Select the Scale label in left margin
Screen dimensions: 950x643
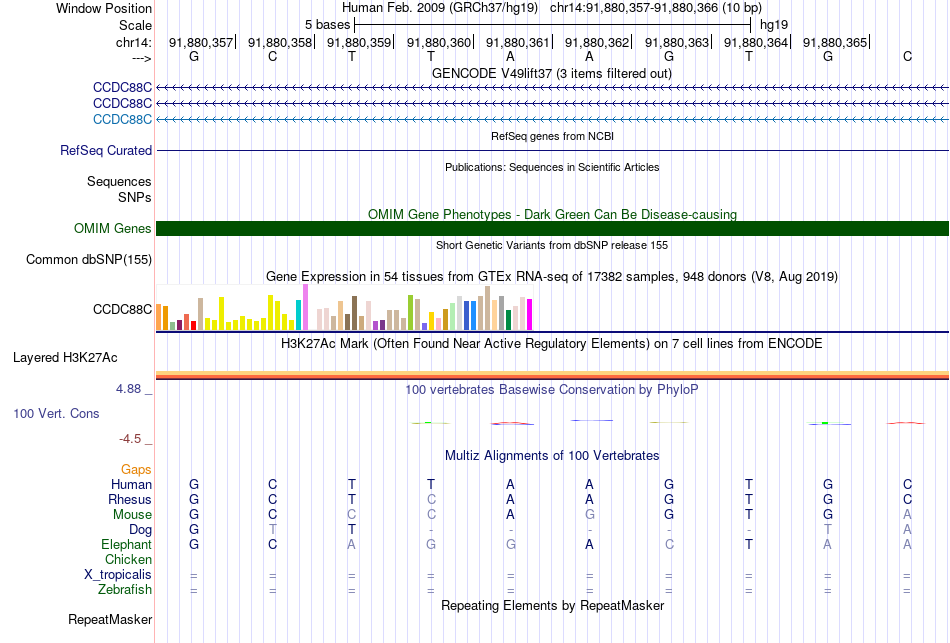(x=135, y=25)
